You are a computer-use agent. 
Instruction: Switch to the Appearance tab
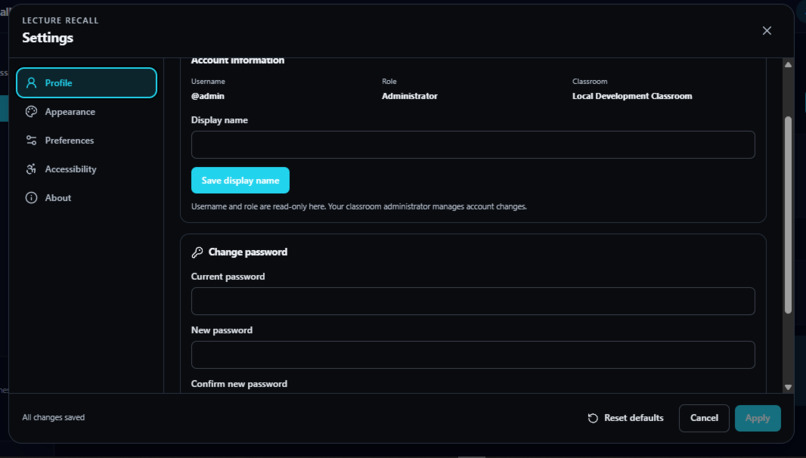[86, 112]
